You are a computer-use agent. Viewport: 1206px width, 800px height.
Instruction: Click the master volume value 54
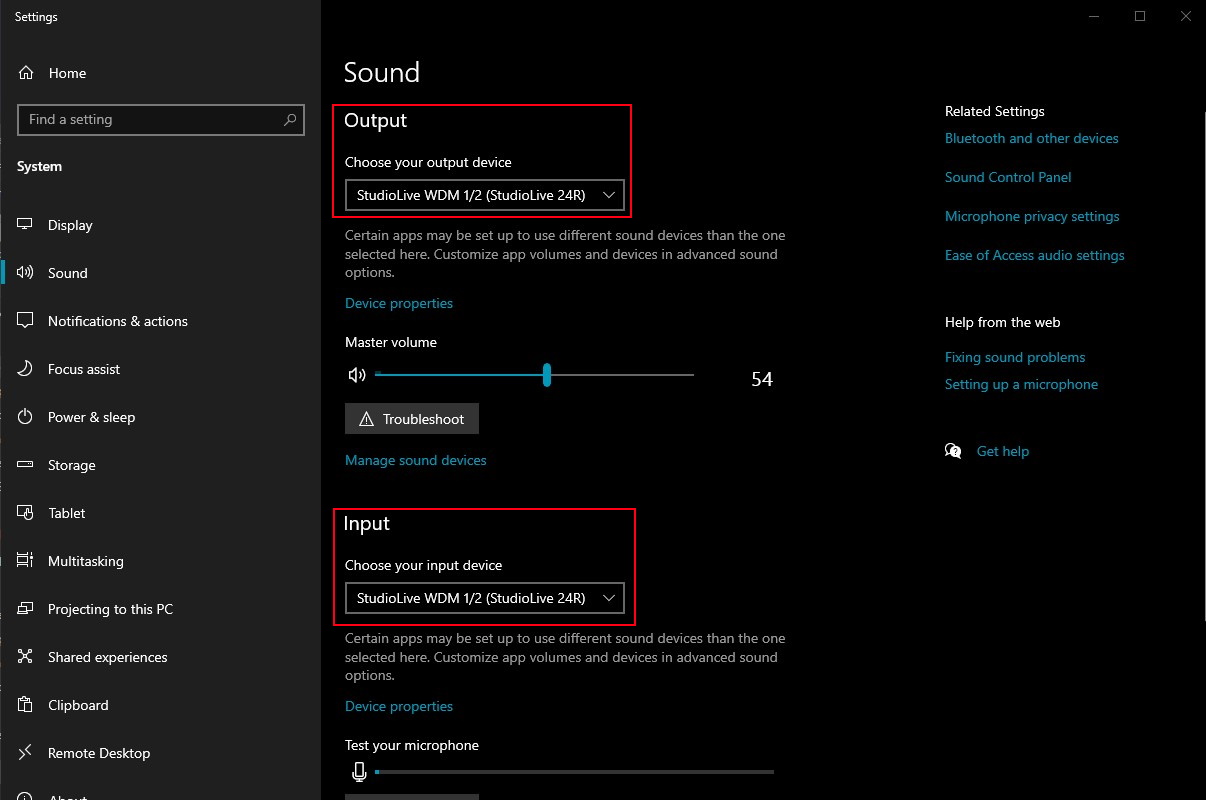(762, 379)
